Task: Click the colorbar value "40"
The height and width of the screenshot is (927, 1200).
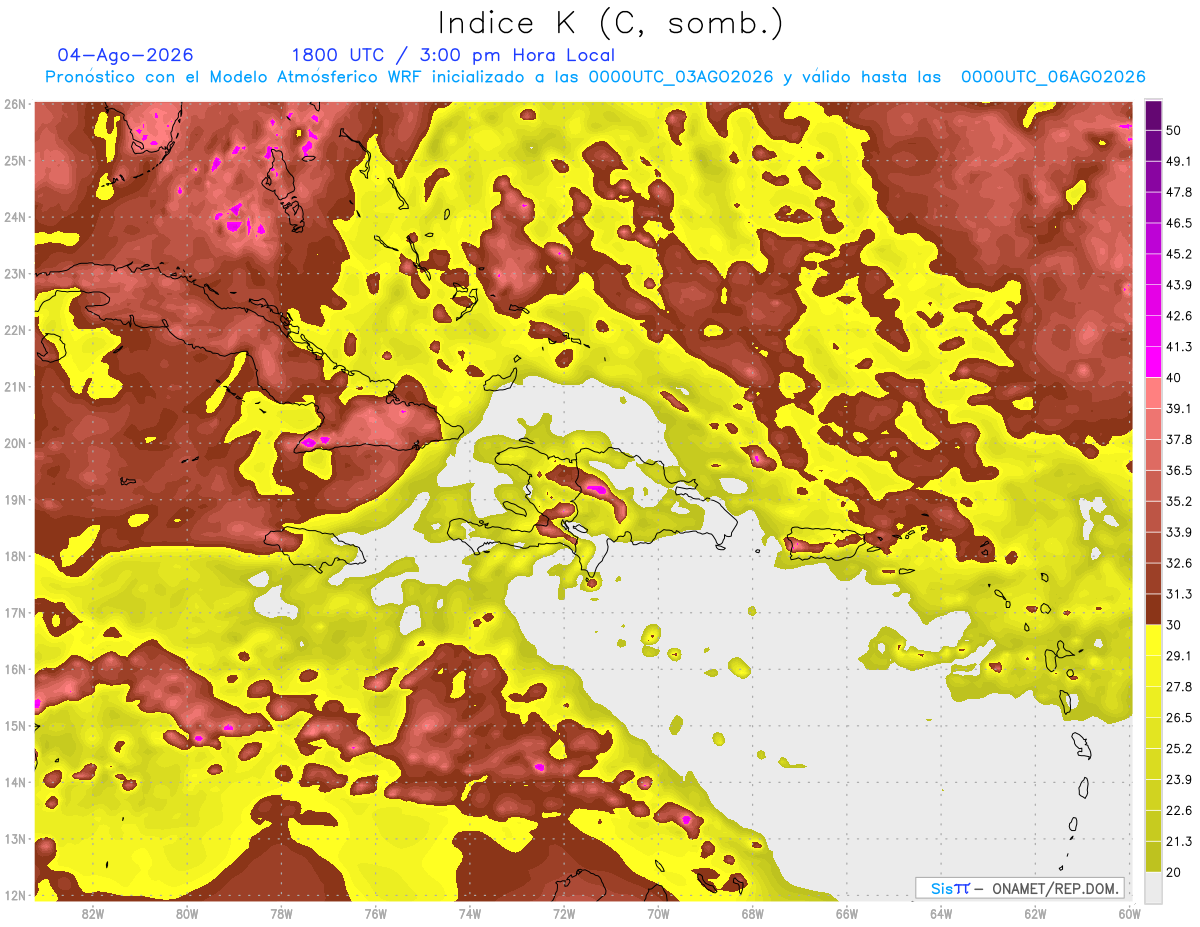Action: [1174, 378]
